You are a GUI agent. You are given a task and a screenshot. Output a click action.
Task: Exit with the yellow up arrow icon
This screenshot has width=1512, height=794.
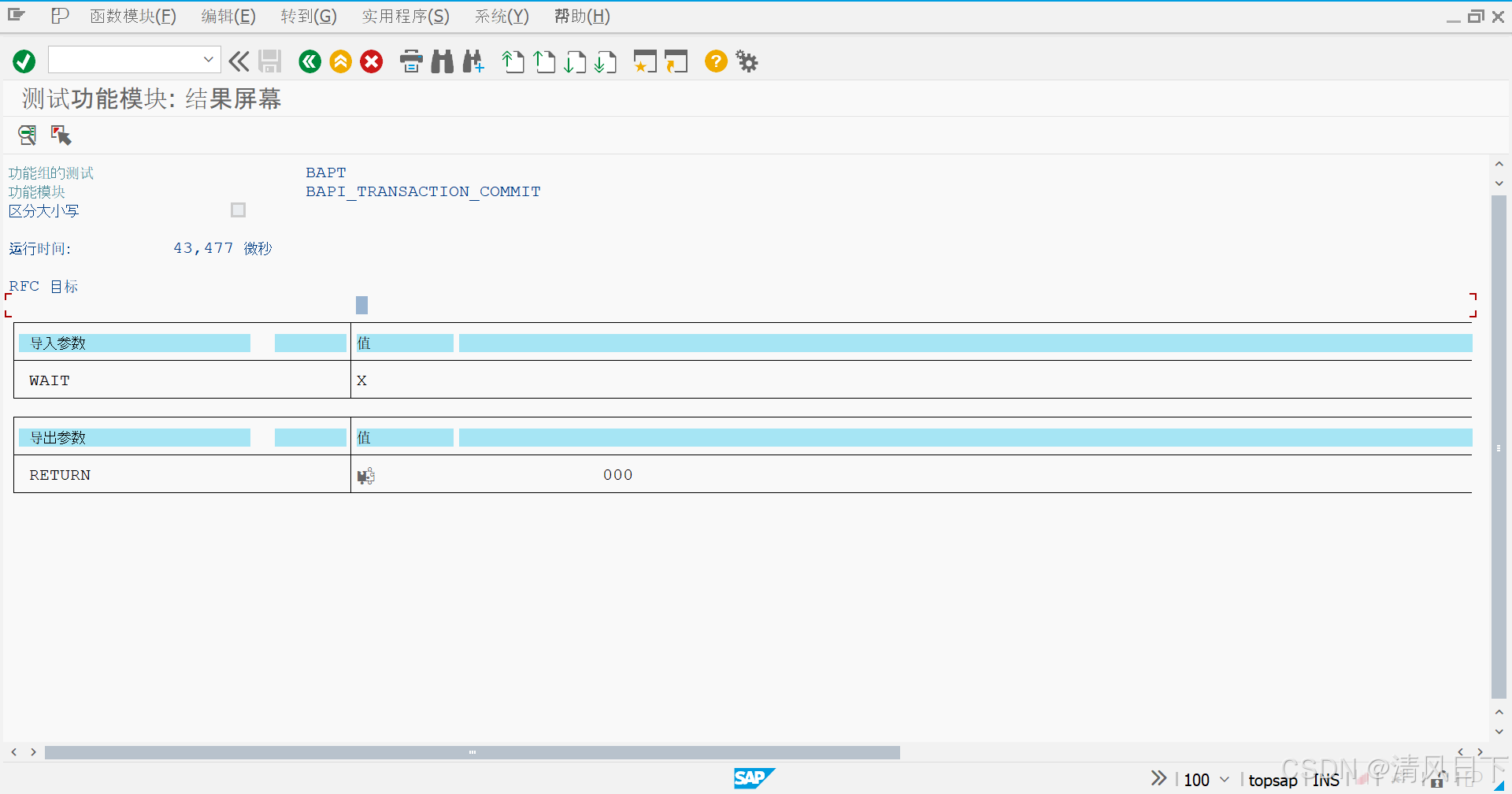(x=340, y=61)
